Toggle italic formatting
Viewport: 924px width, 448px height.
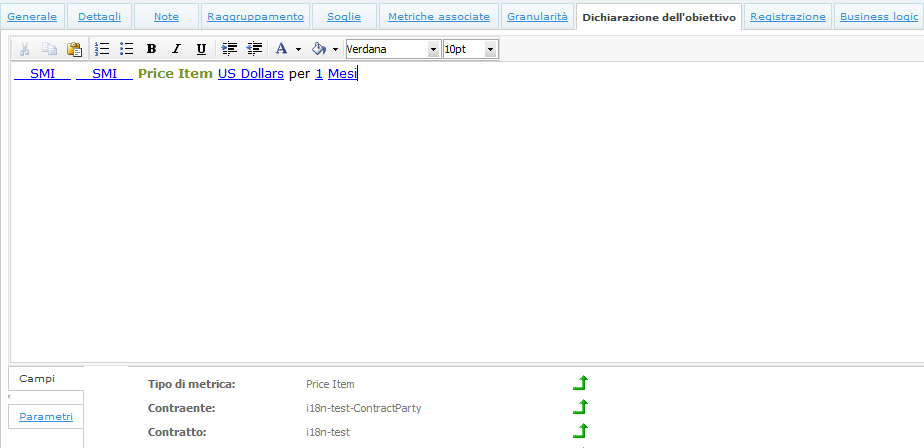click(x=176, y=49)
